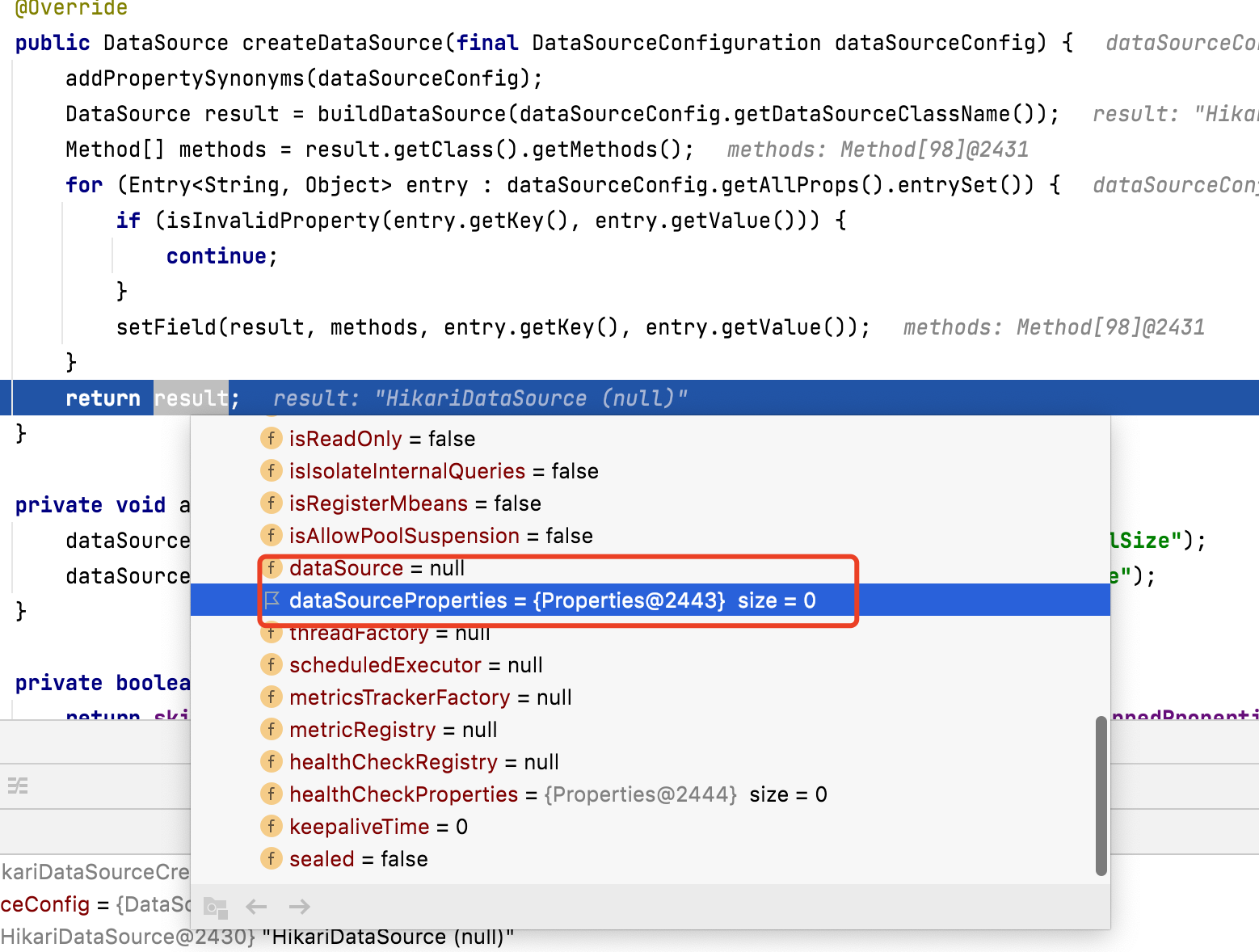The height and width of the screenshot is (952, 1259).
Task: Click the forward navigation arrow in the popup
Action: pyautogui.click(x=299, y=906)
